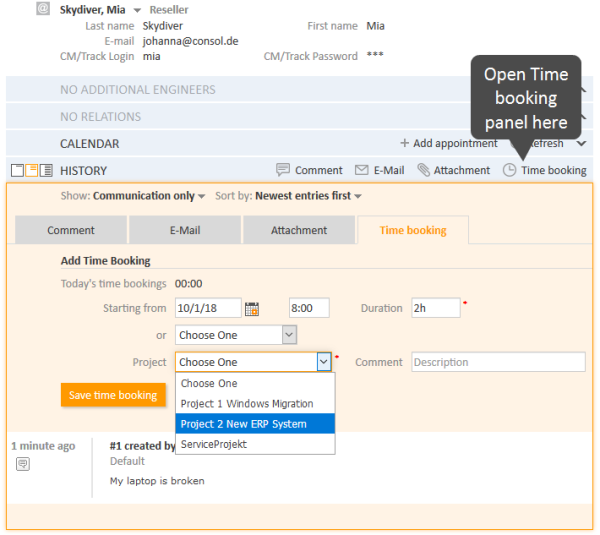
Task: Click the 'My laptop is broken' history text
Action: coord(157,481)
